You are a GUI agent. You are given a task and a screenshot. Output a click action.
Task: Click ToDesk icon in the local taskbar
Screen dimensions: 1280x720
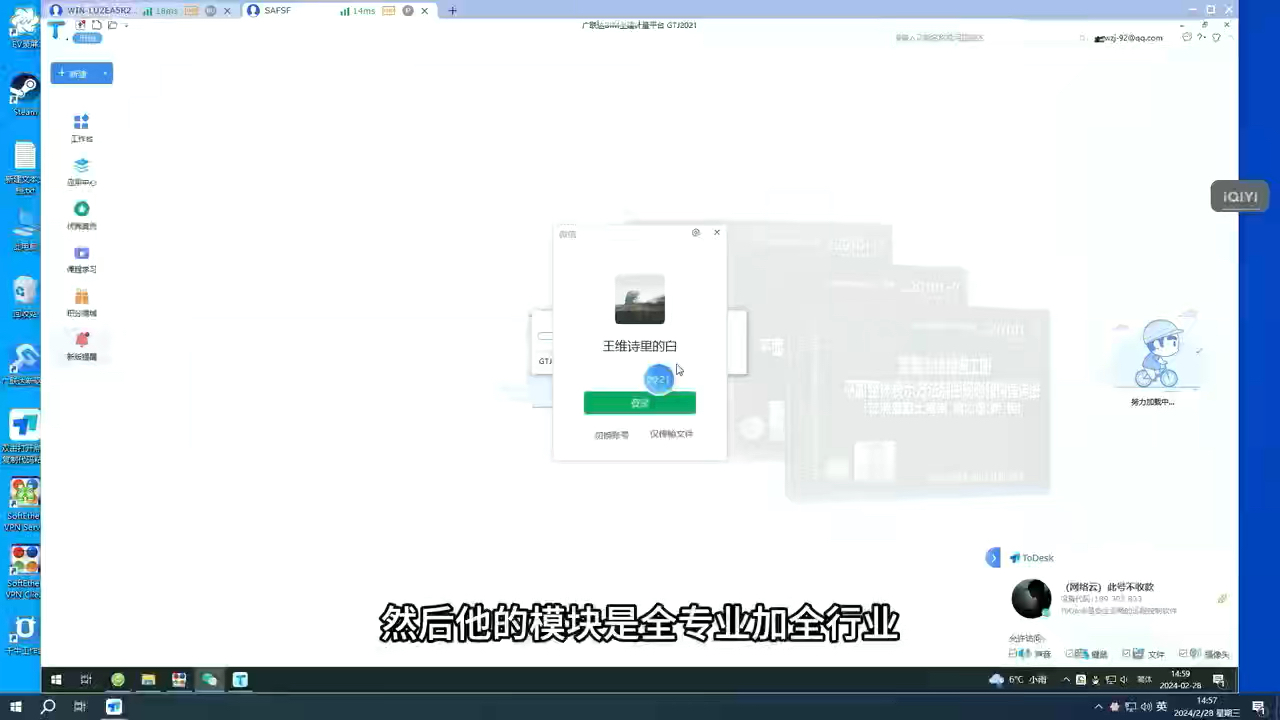[114, 707]
